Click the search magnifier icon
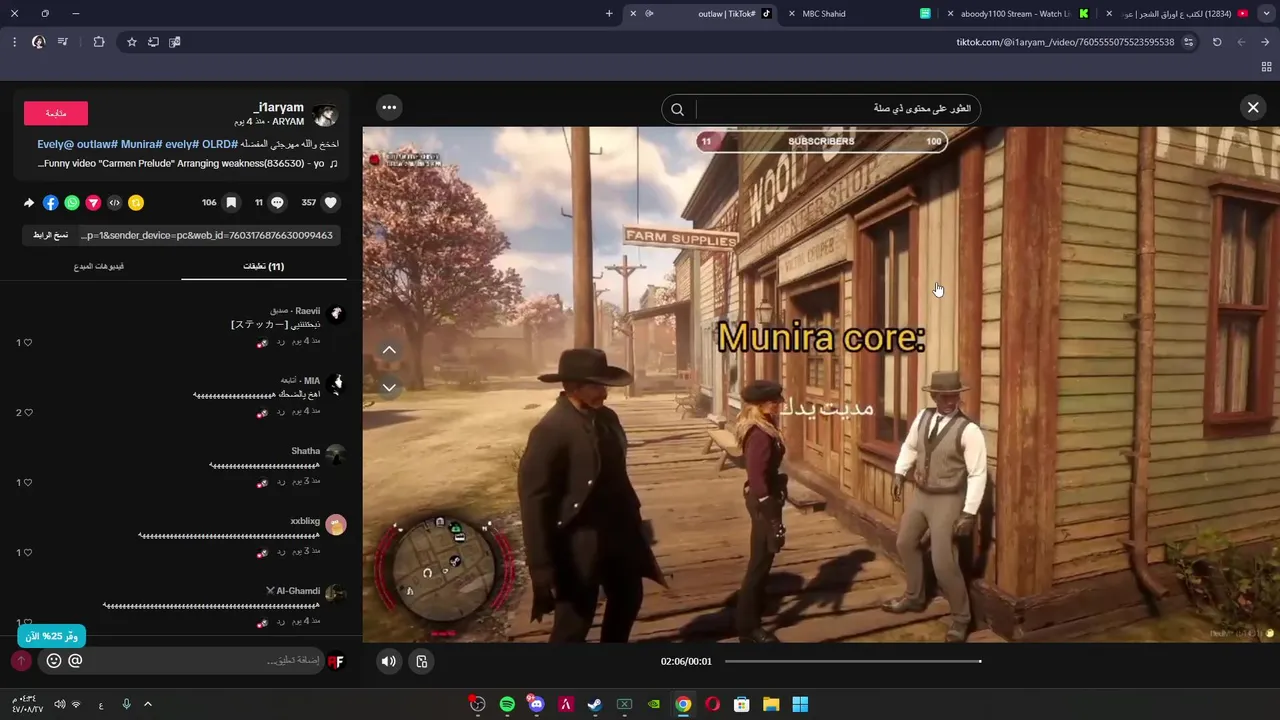 [677, 109]
